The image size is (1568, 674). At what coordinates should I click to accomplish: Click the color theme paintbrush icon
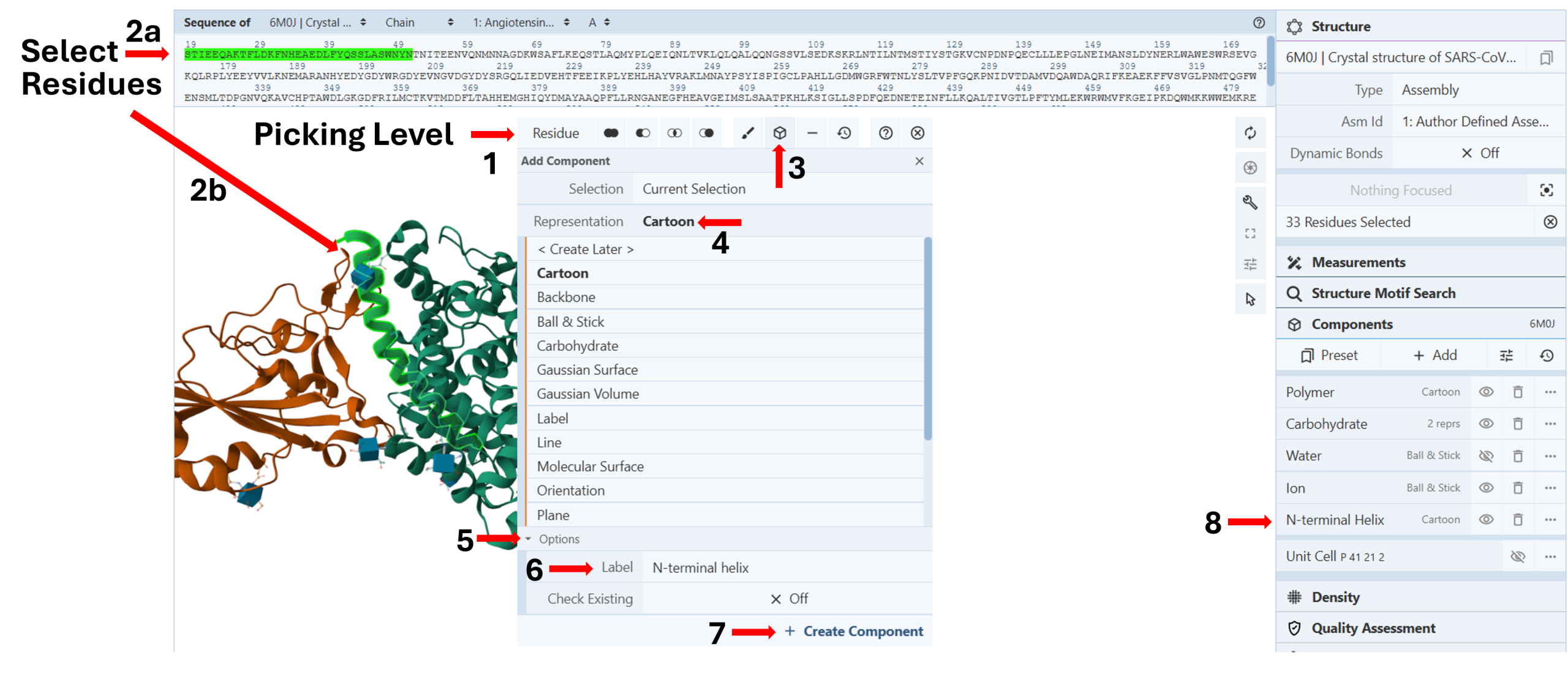748,133
